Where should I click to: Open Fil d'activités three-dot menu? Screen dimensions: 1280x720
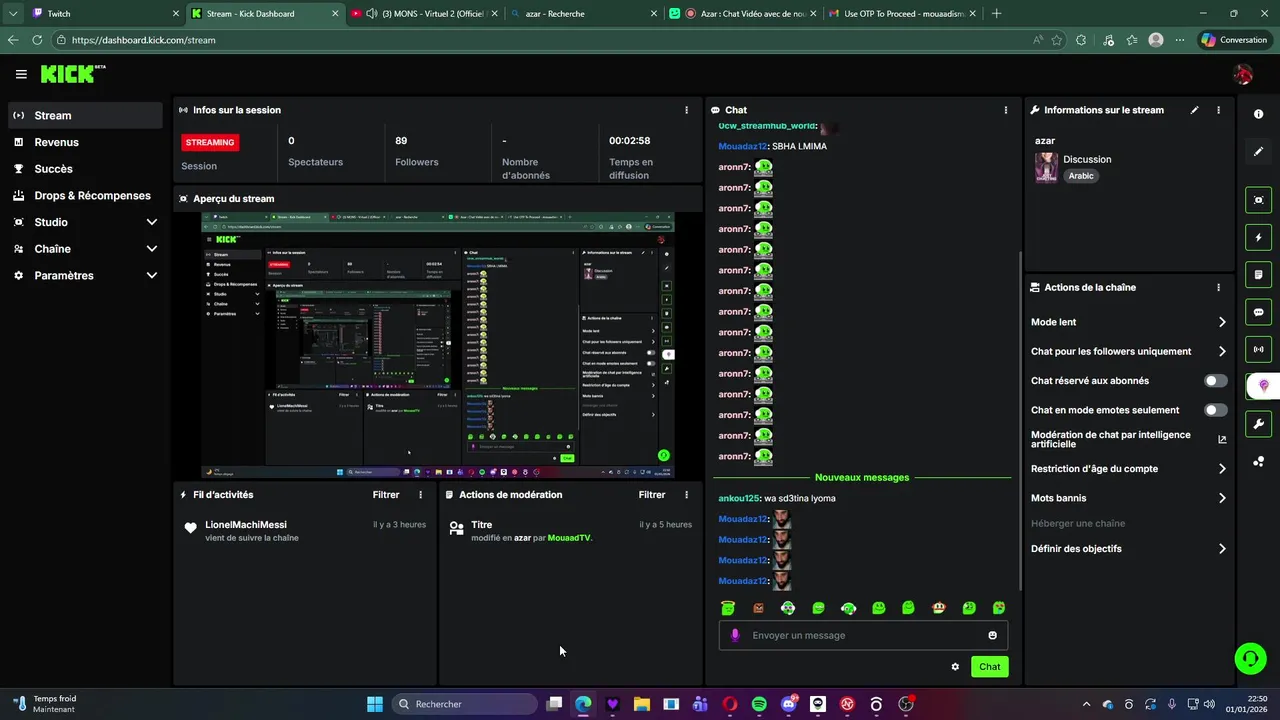[x=420, y=495]
